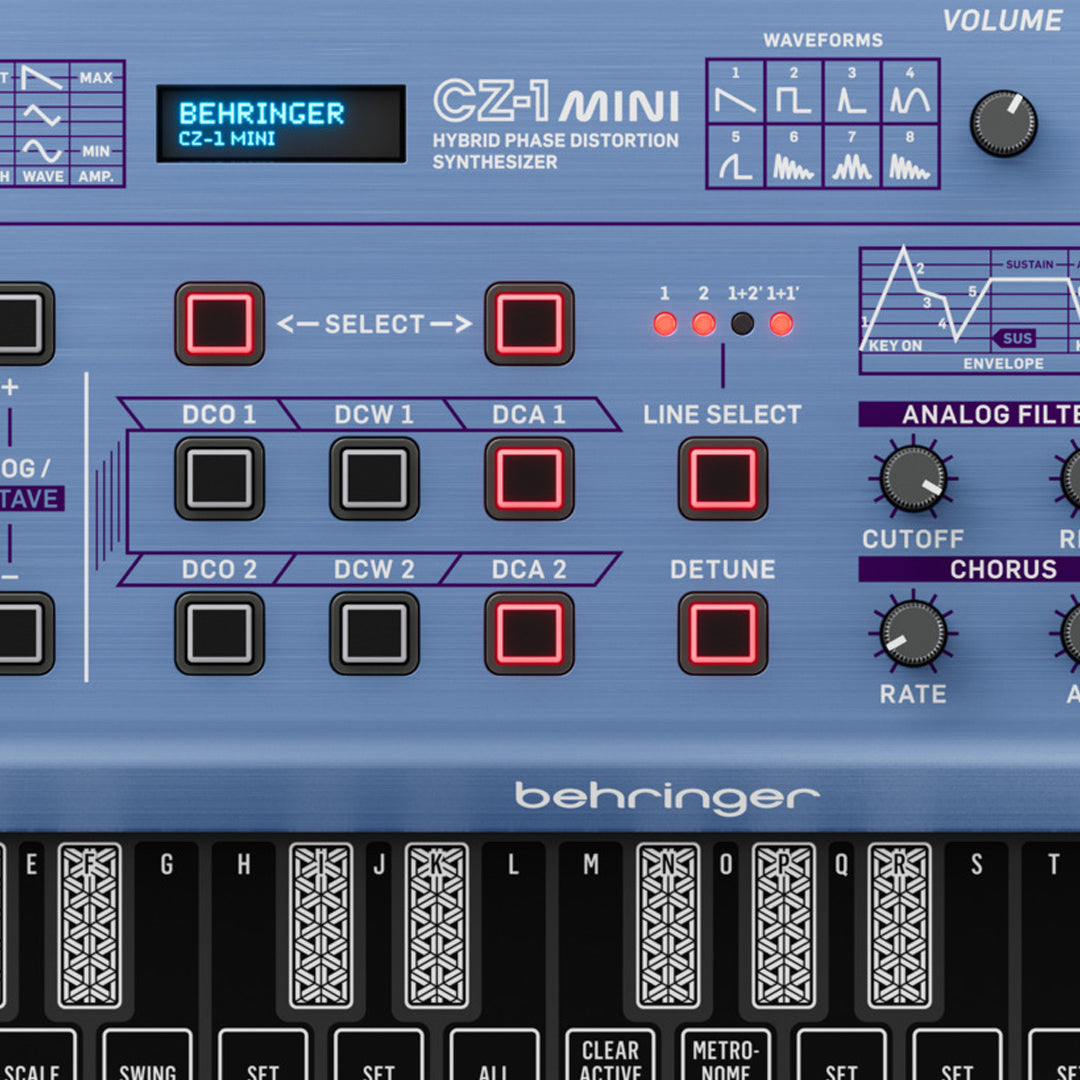The image size is (1080, 1080).
Task: Play the key labeled H
Action: point(244,930)
